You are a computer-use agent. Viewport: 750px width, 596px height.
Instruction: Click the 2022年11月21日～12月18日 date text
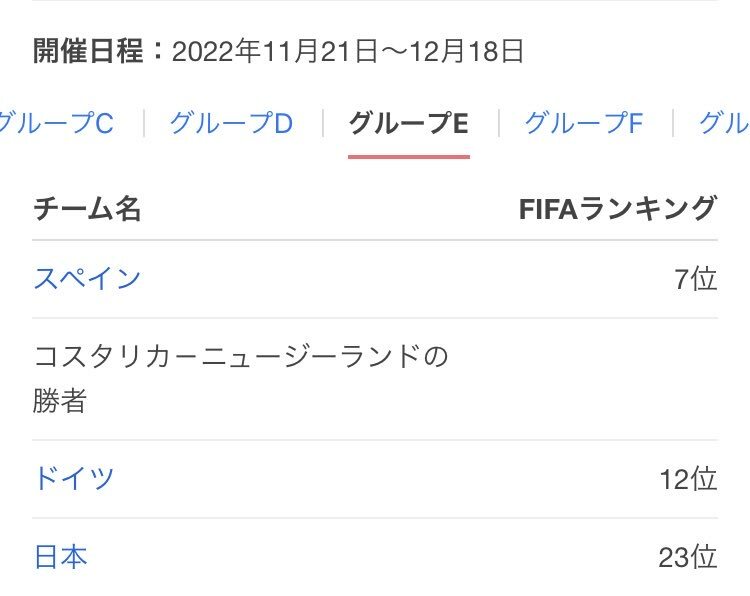[x=348, y=51]
